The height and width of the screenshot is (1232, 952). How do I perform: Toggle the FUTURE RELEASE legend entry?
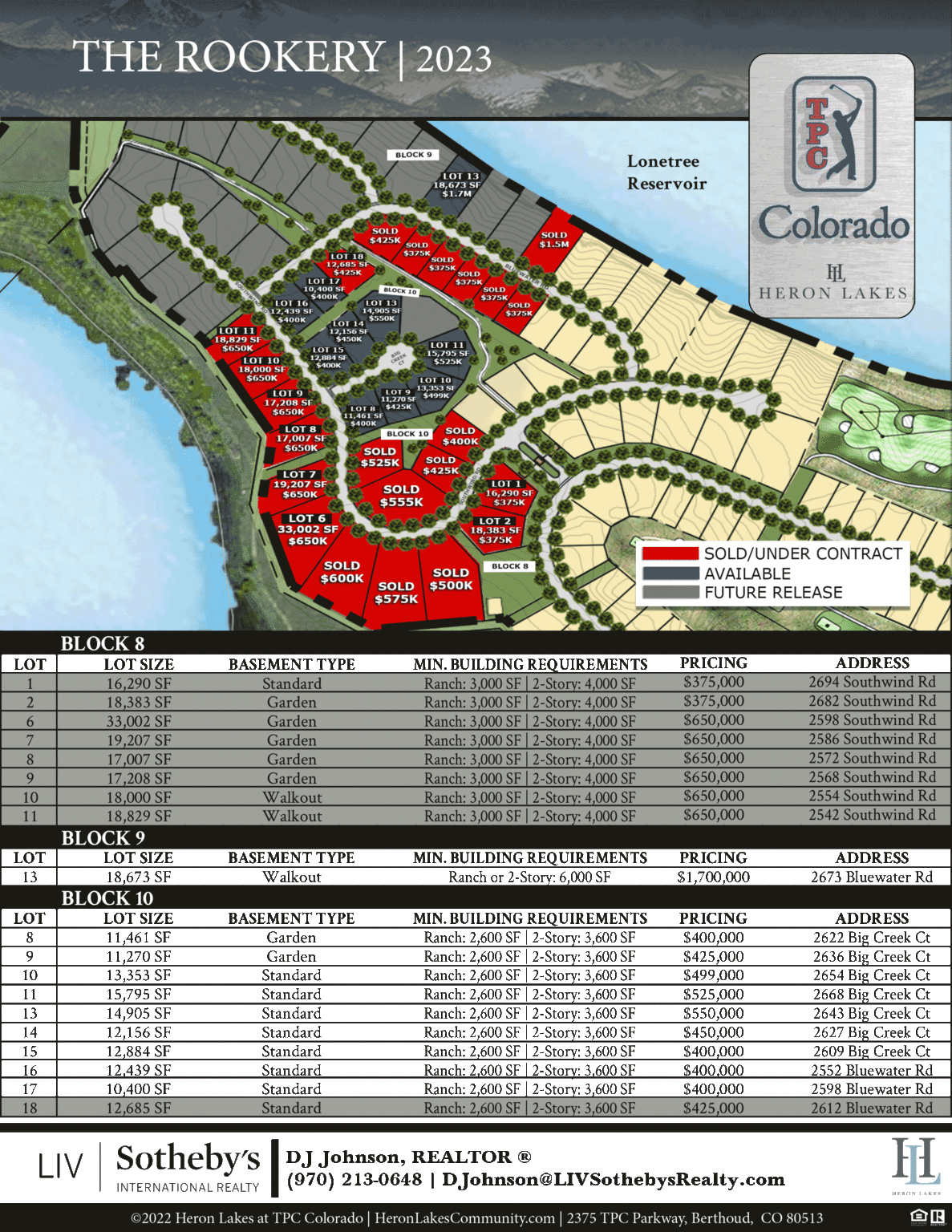(773, 593)
